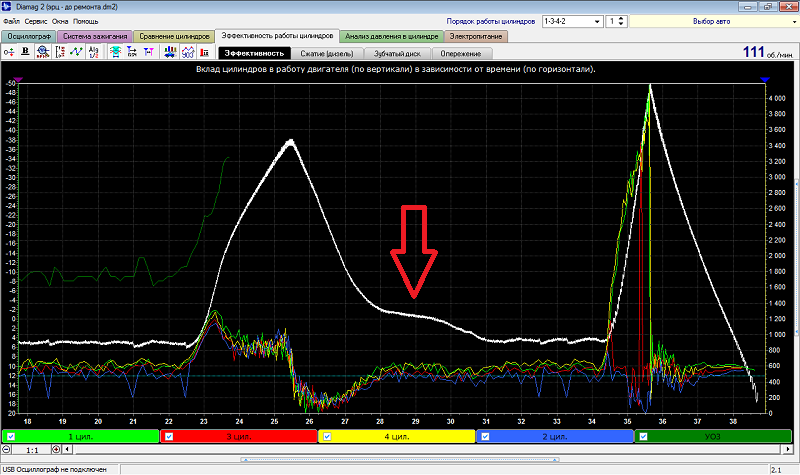Click the chart title Вклад цилиндров text

395,69
